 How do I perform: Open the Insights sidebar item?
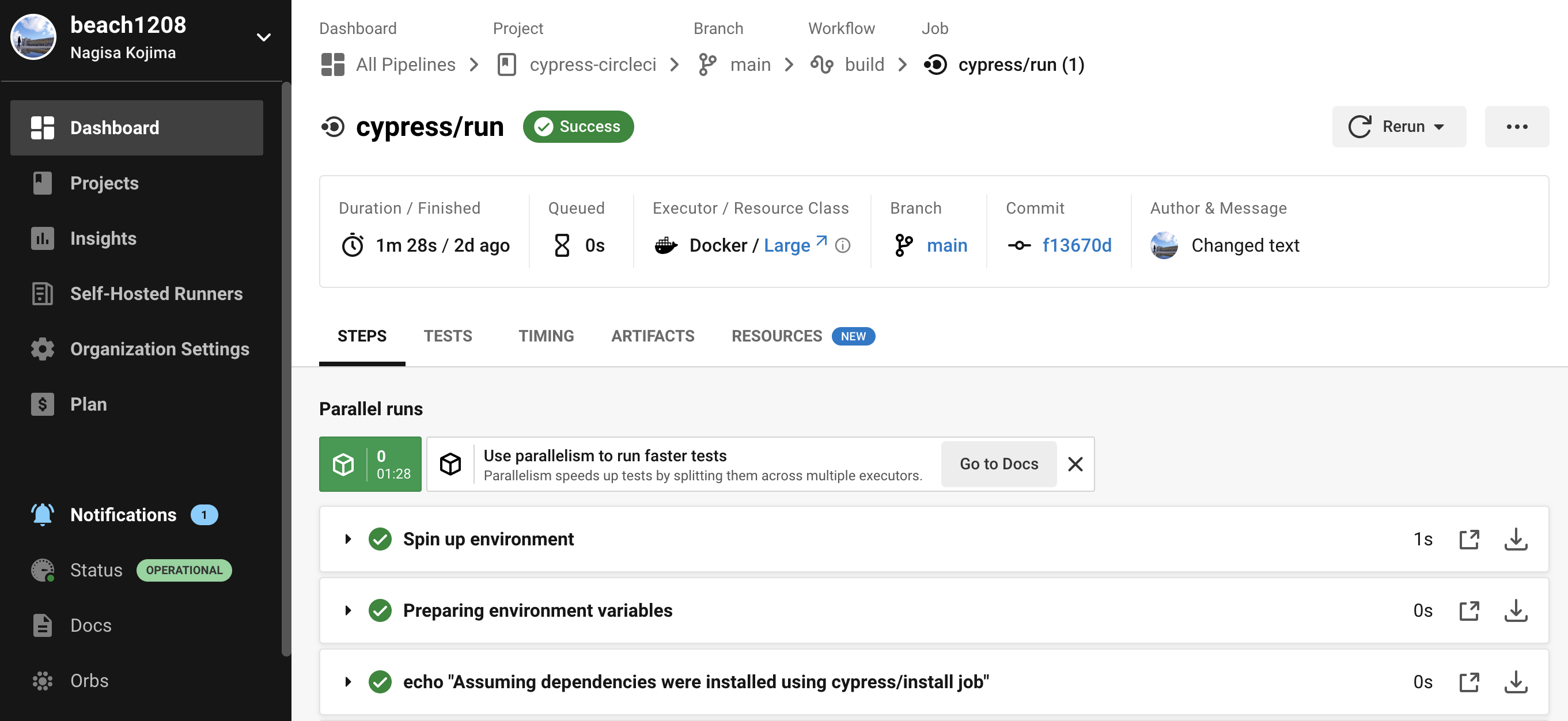coord(103,238)
